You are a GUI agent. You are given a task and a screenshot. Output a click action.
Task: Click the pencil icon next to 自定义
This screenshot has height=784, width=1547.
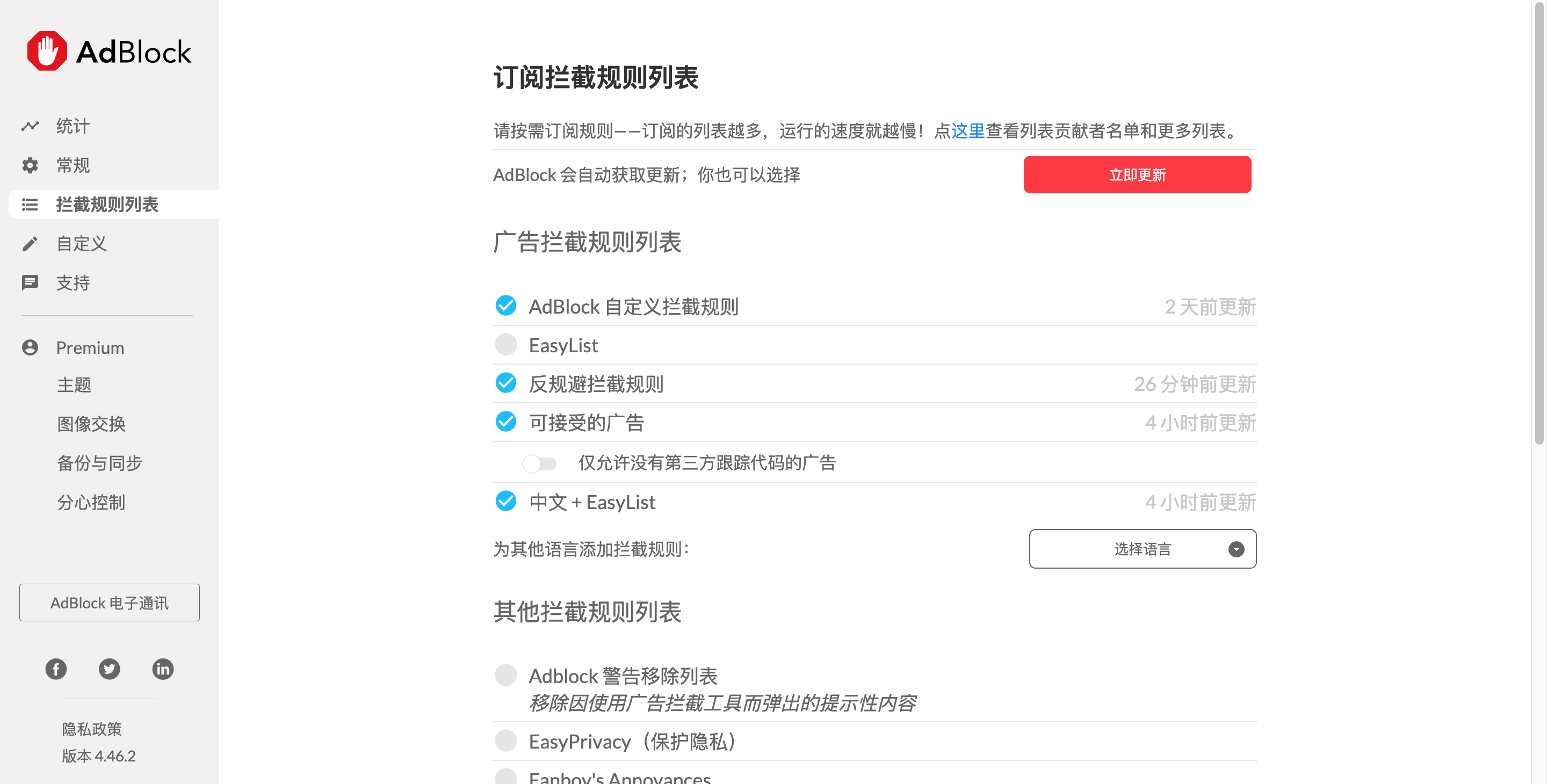30,244
